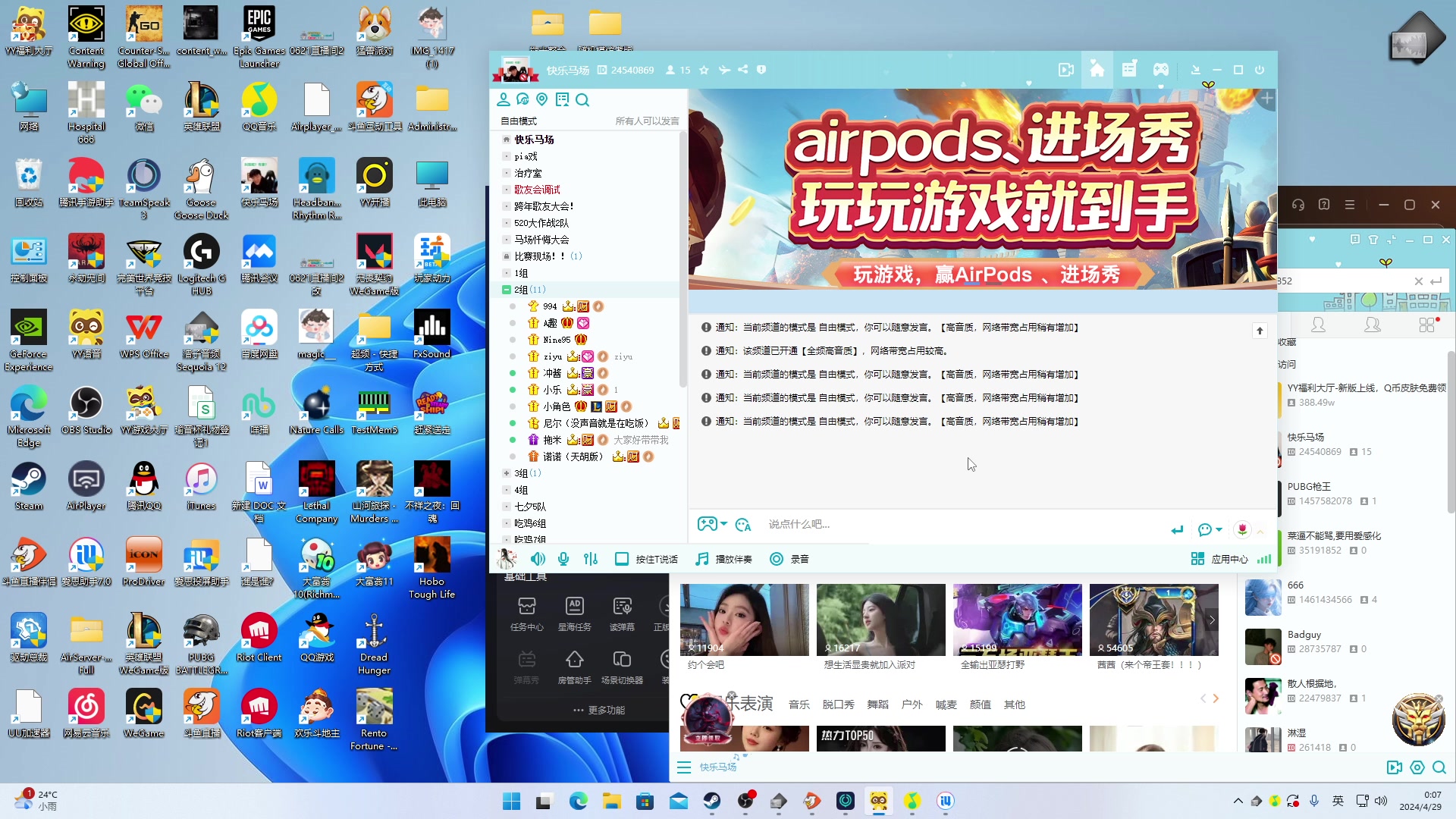Expand the 3组 channel group

point(507,473)
